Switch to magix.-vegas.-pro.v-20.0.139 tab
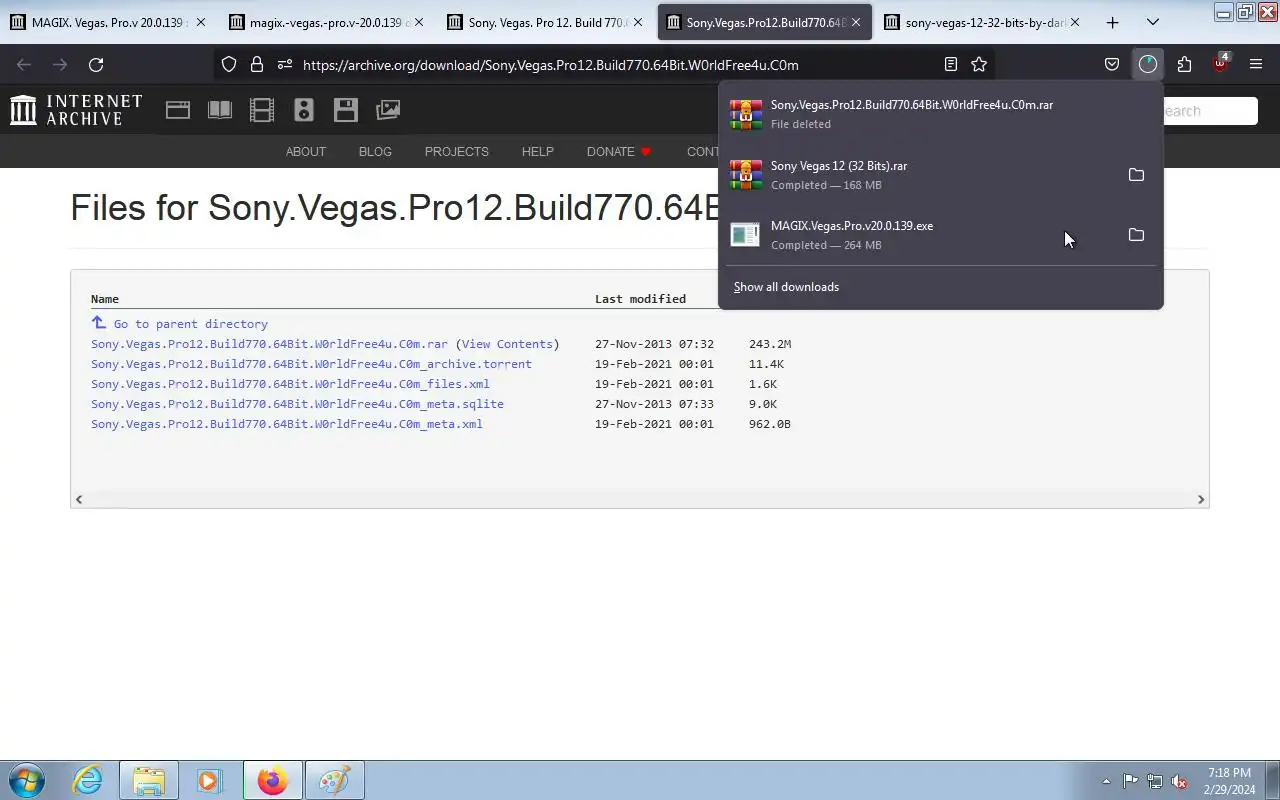 coord(326,22)
